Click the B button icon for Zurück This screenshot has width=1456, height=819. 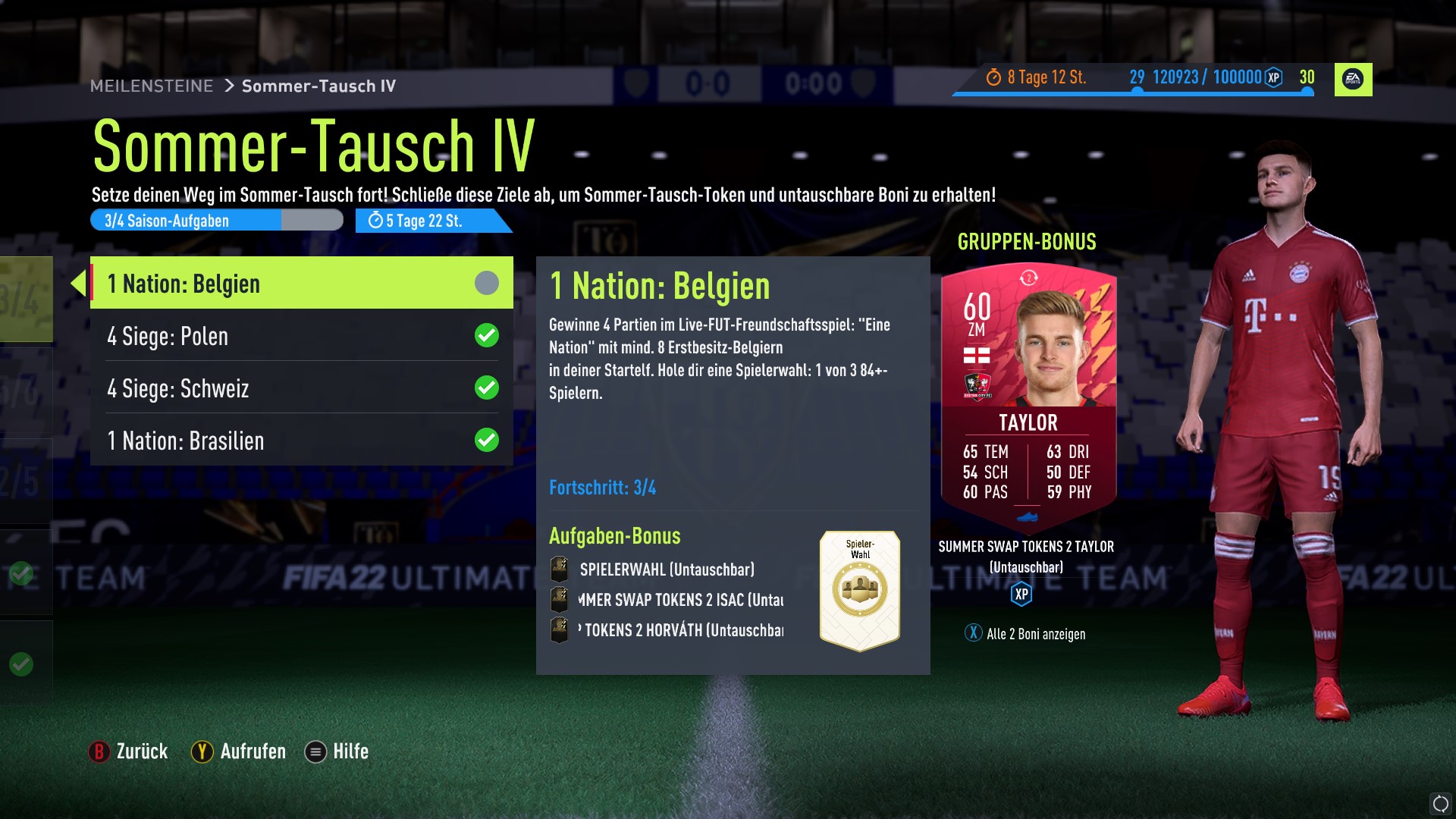99,752
